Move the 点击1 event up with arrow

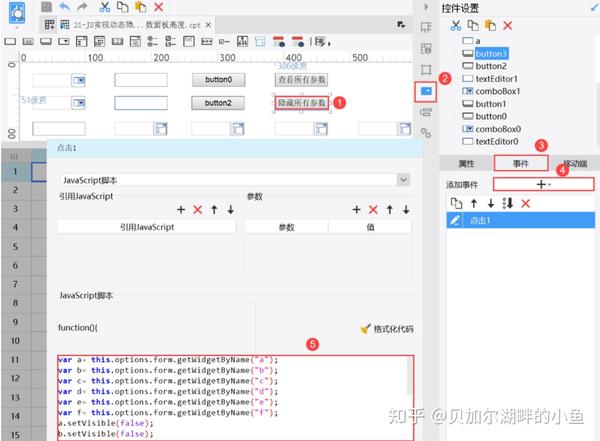(x=474, y=204)
